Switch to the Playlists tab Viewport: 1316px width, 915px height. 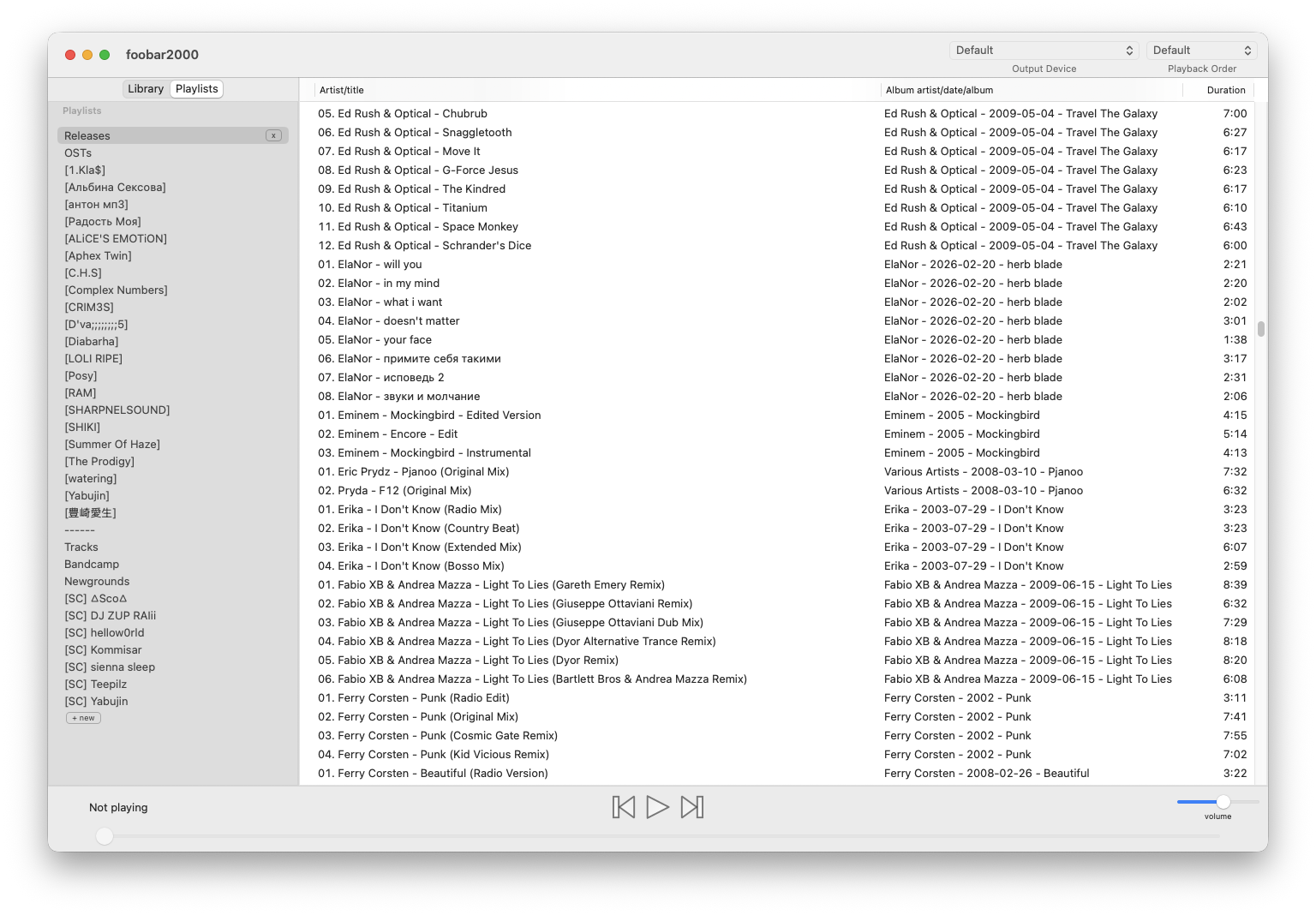click(x=197, y=89)
